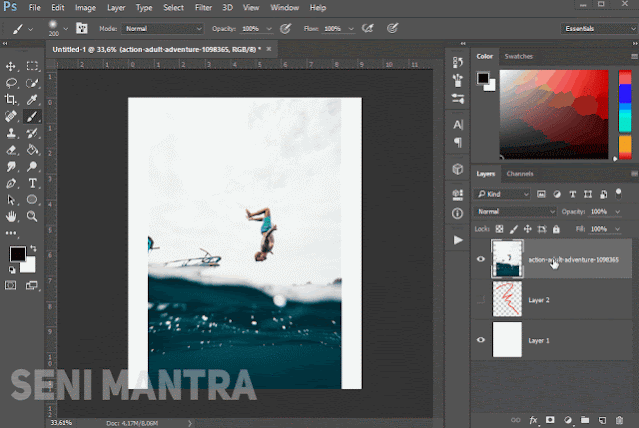The height and width of the screenshot is (428, 639).
Task: Select the Move tool
Action: 11,66
